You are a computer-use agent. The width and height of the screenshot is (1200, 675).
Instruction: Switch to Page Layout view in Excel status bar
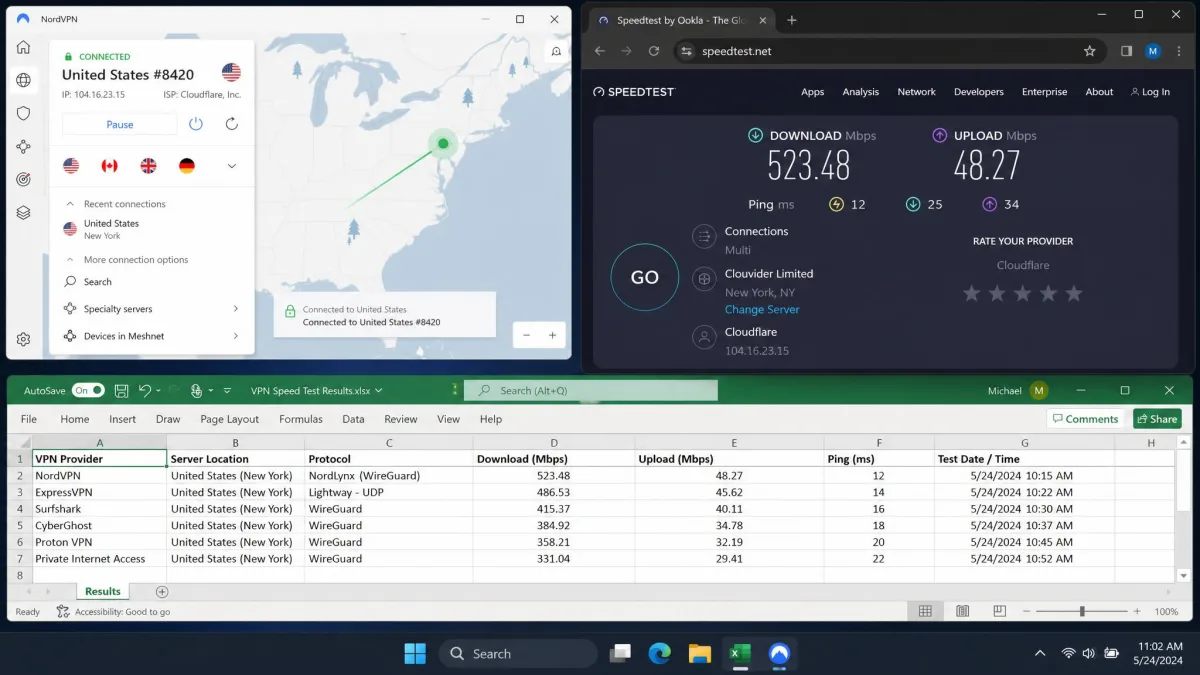(962, 611)
